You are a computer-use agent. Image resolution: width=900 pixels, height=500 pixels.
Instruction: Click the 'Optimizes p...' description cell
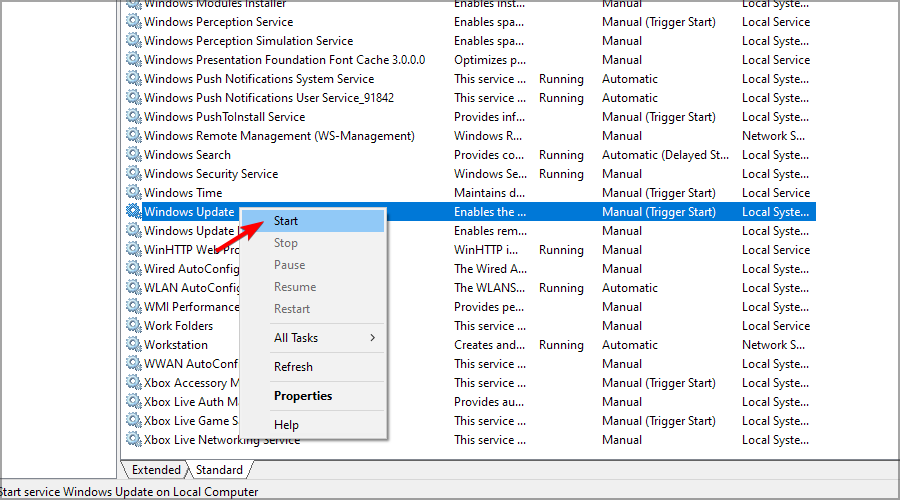click(490, 60)
